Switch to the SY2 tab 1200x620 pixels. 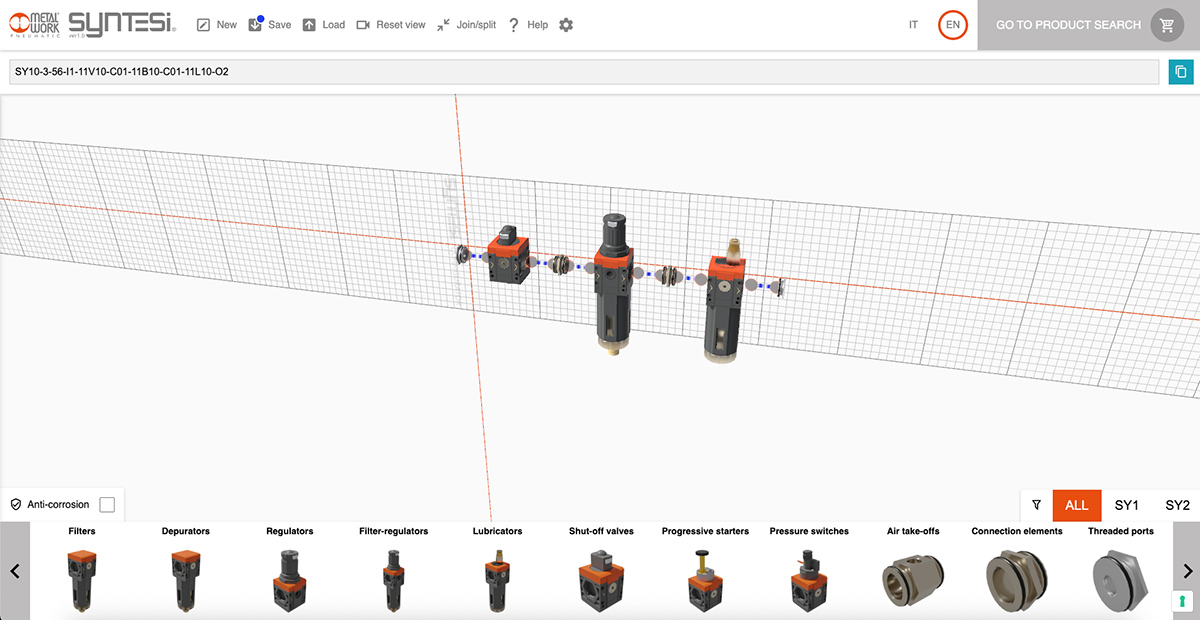pyautogui.click(x=1177, y=506)
